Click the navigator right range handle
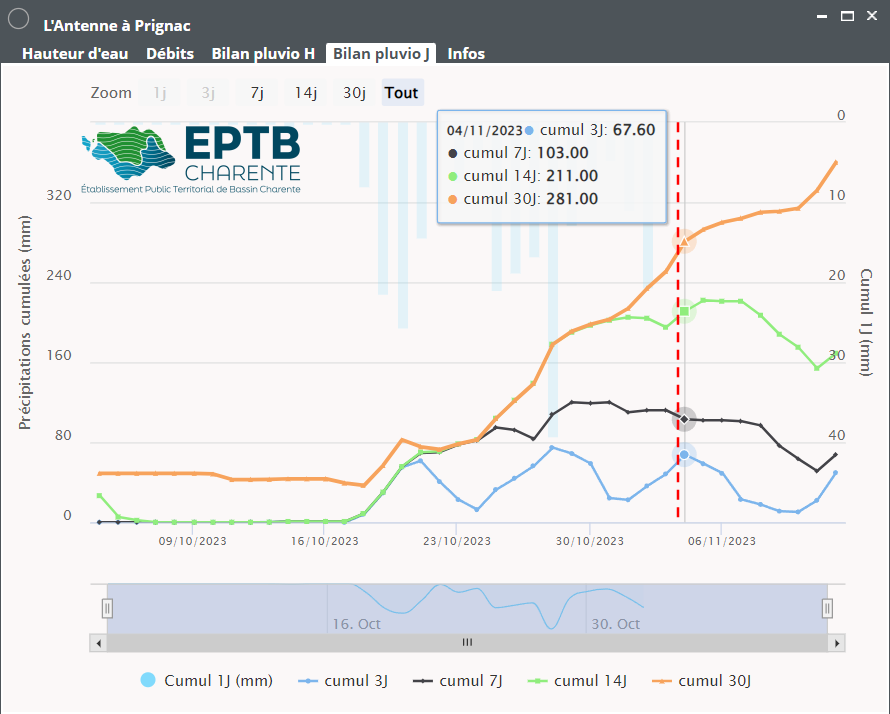Image resolution: width=890 pixels, height=714 pixels. tap(827, 608)
